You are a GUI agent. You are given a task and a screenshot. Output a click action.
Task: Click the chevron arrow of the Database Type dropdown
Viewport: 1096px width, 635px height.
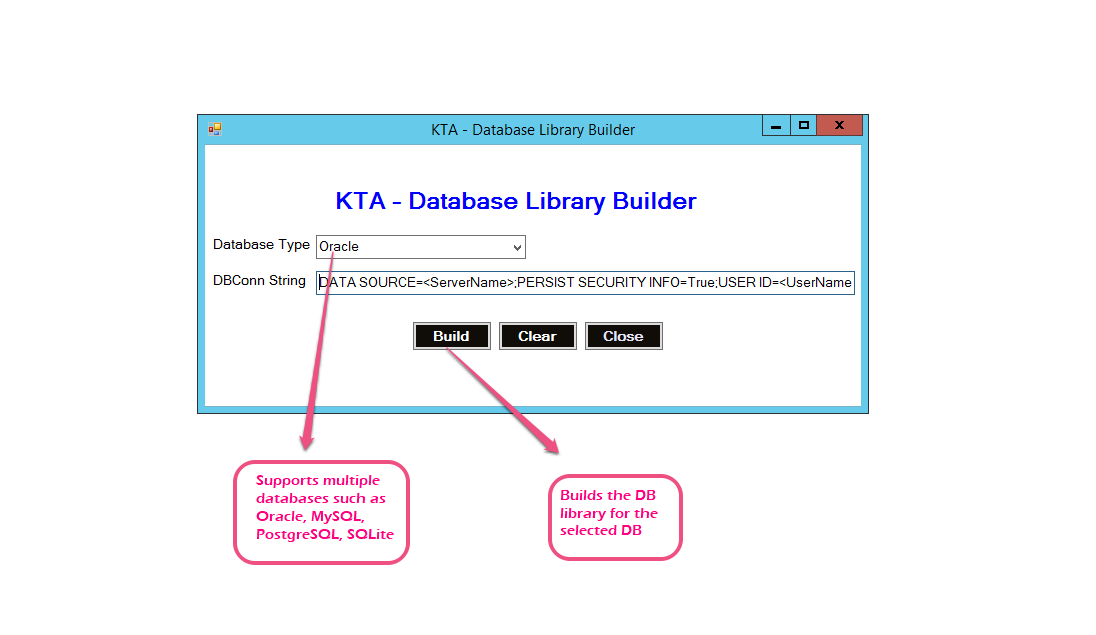[x=517, y=247]
